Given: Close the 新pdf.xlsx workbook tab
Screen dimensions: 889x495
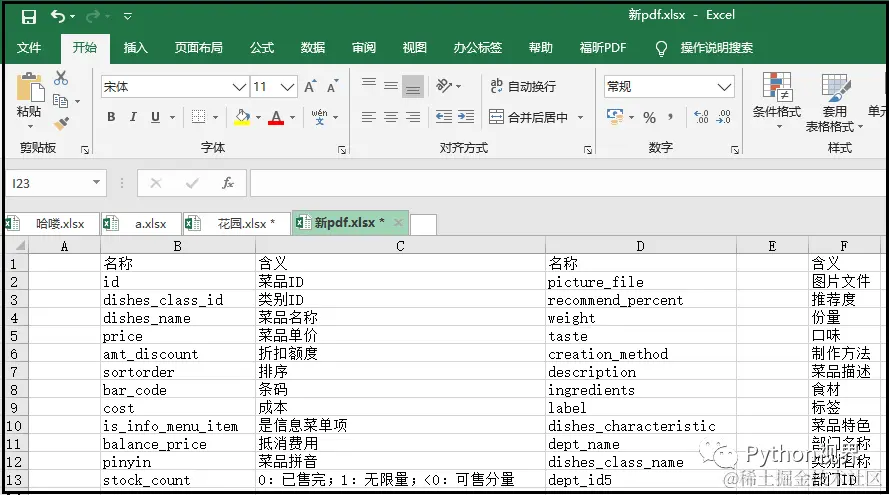Looking at the screenshot, I should point(398,223).
